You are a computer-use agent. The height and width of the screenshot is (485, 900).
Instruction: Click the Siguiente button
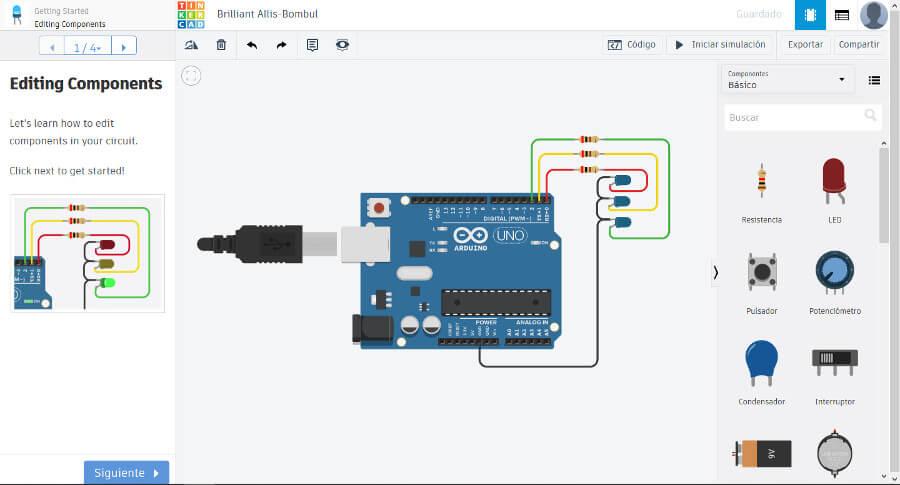click(126, 473)
